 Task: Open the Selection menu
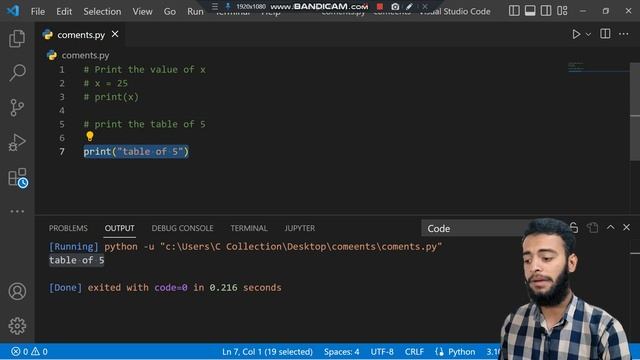[x=102, y=11]
